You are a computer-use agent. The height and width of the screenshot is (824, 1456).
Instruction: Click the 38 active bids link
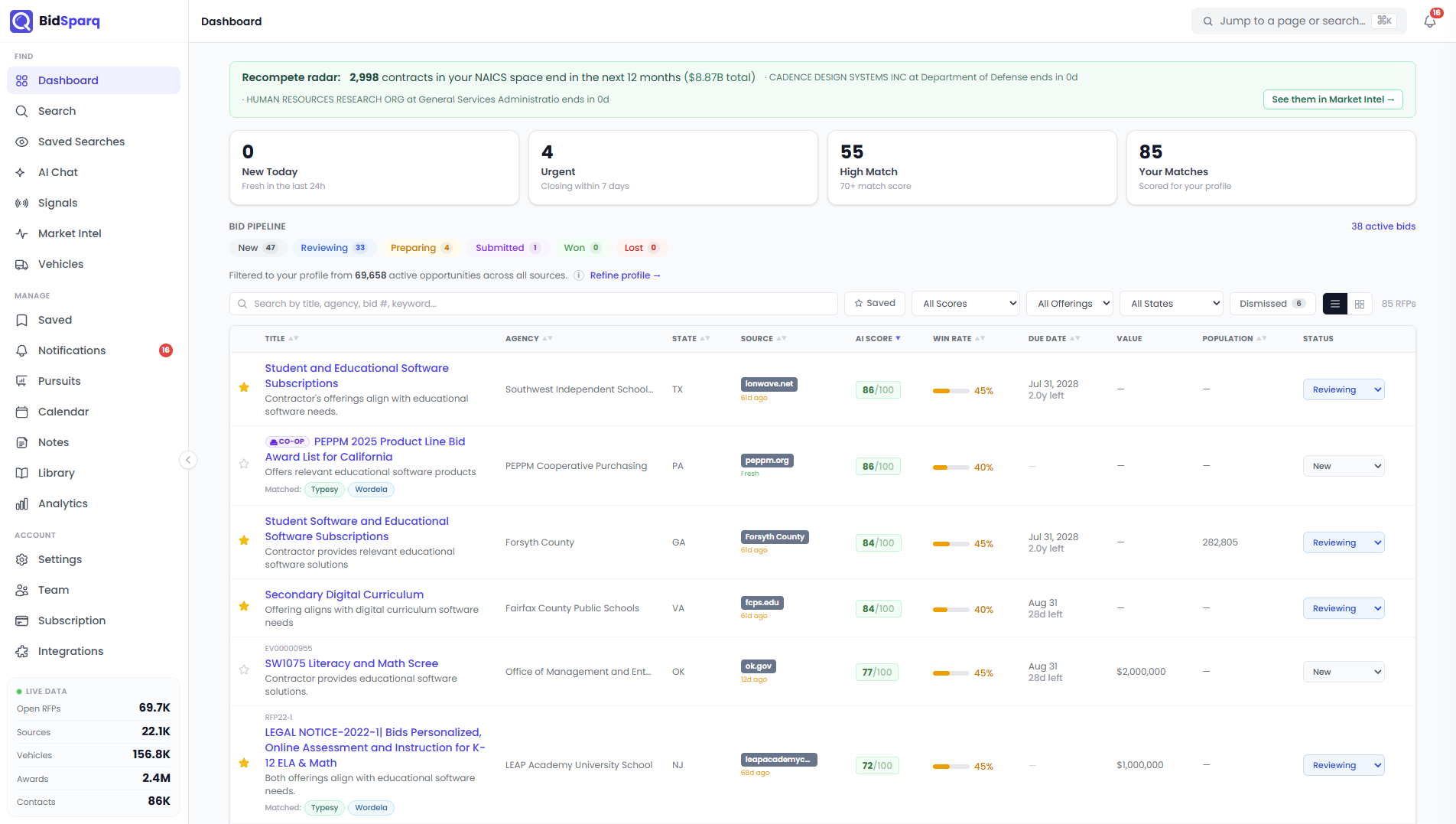pos(1383,226)
